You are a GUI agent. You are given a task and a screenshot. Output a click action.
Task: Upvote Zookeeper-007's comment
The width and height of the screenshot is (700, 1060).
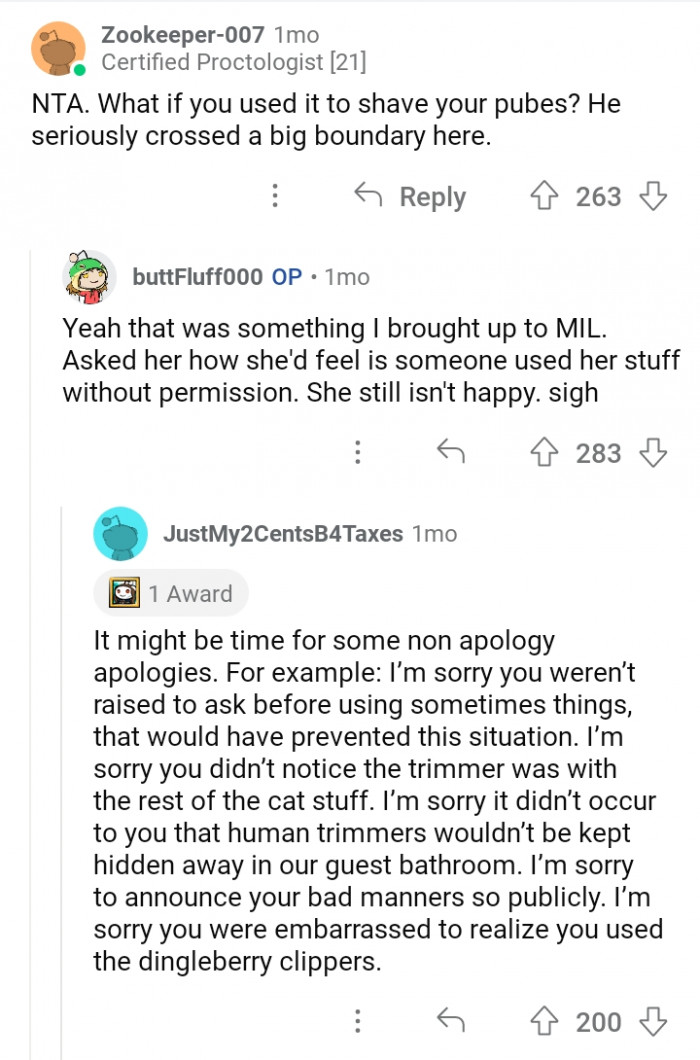coord(546,197)
